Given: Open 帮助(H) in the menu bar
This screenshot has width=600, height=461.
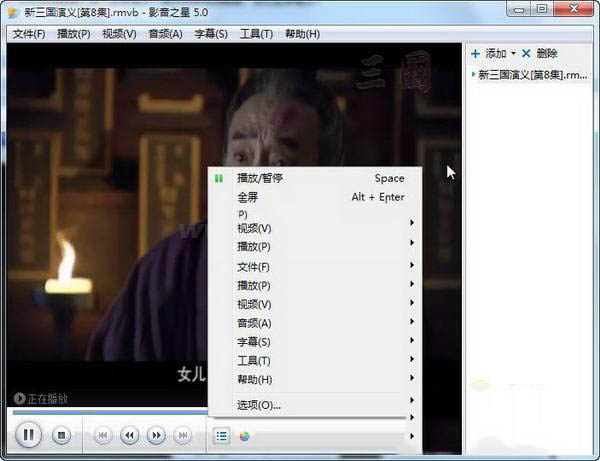Looking at the screenshot, I should [302, 34].
